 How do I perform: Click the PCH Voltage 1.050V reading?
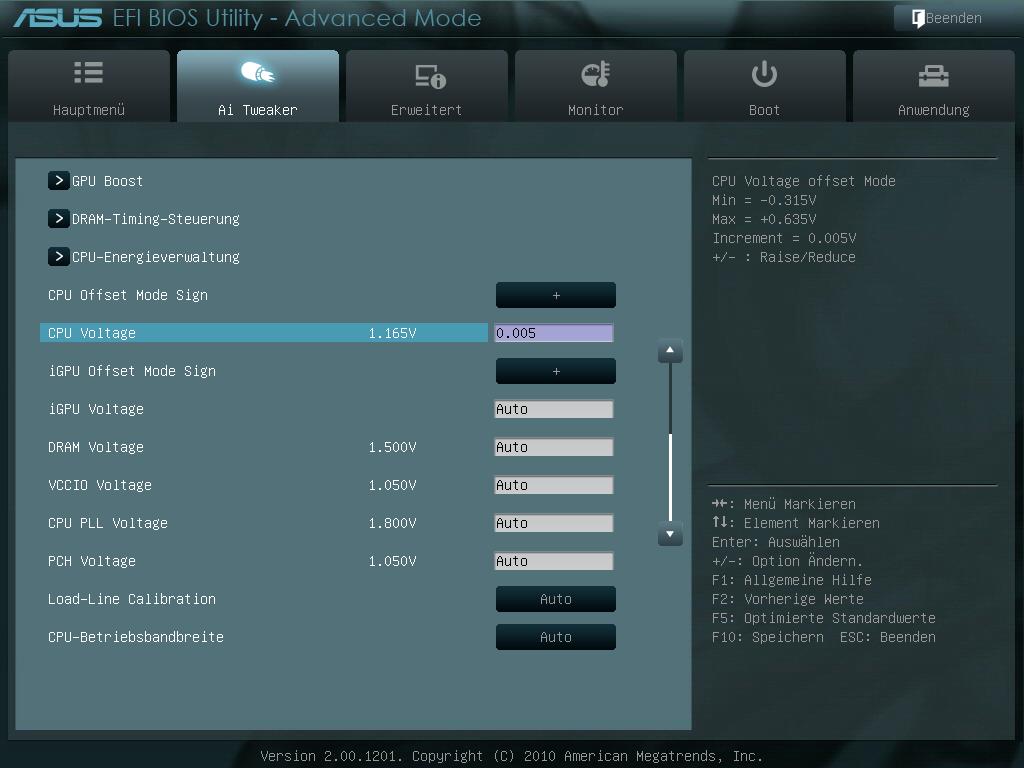click(392, 561)
